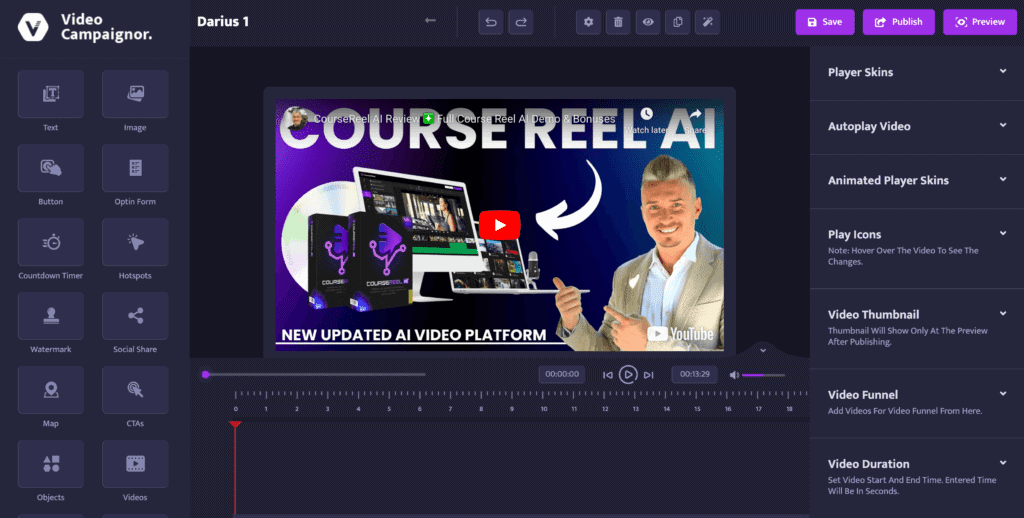Image resolution: width=1024 pixels, height=518 pixels.
Task: Adjust the purple volume slider
Action: [x=763, y=375]
